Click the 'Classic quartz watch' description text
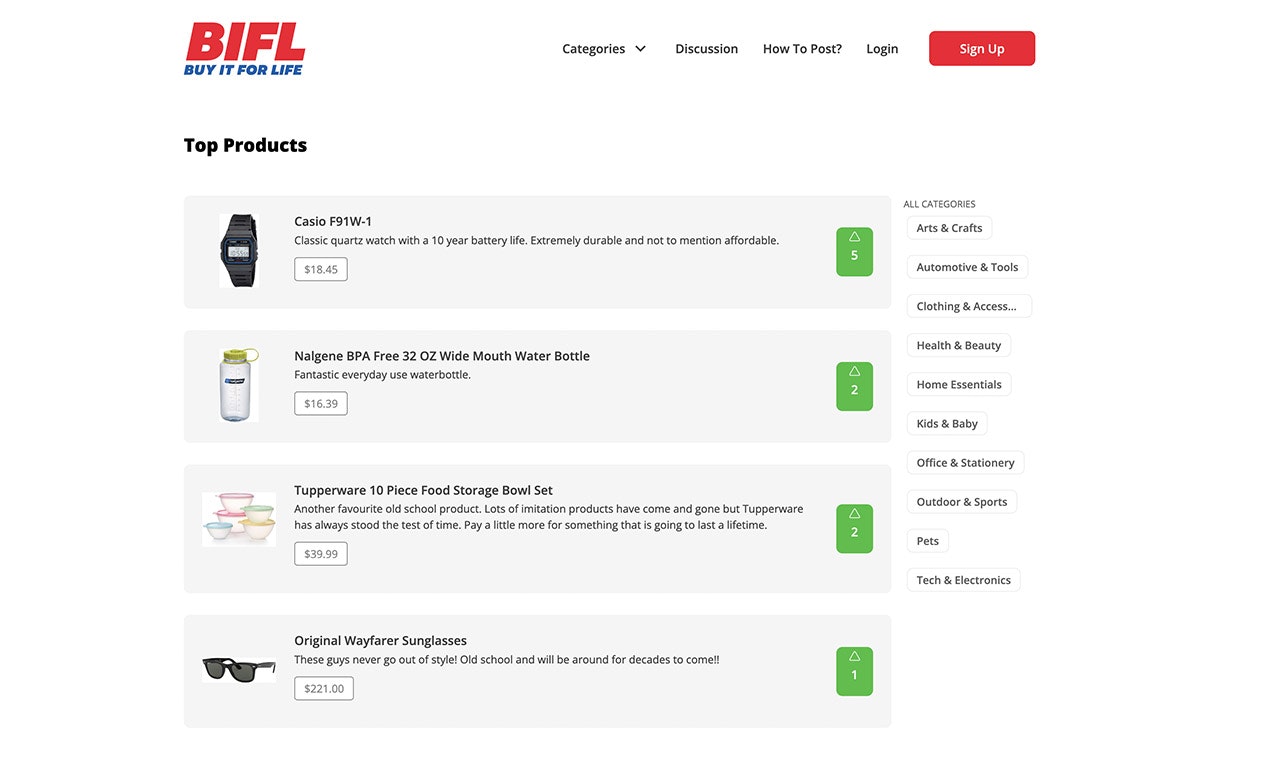Screen dimensions: 1270x760 pyautogui.click(x=536, y=240)
